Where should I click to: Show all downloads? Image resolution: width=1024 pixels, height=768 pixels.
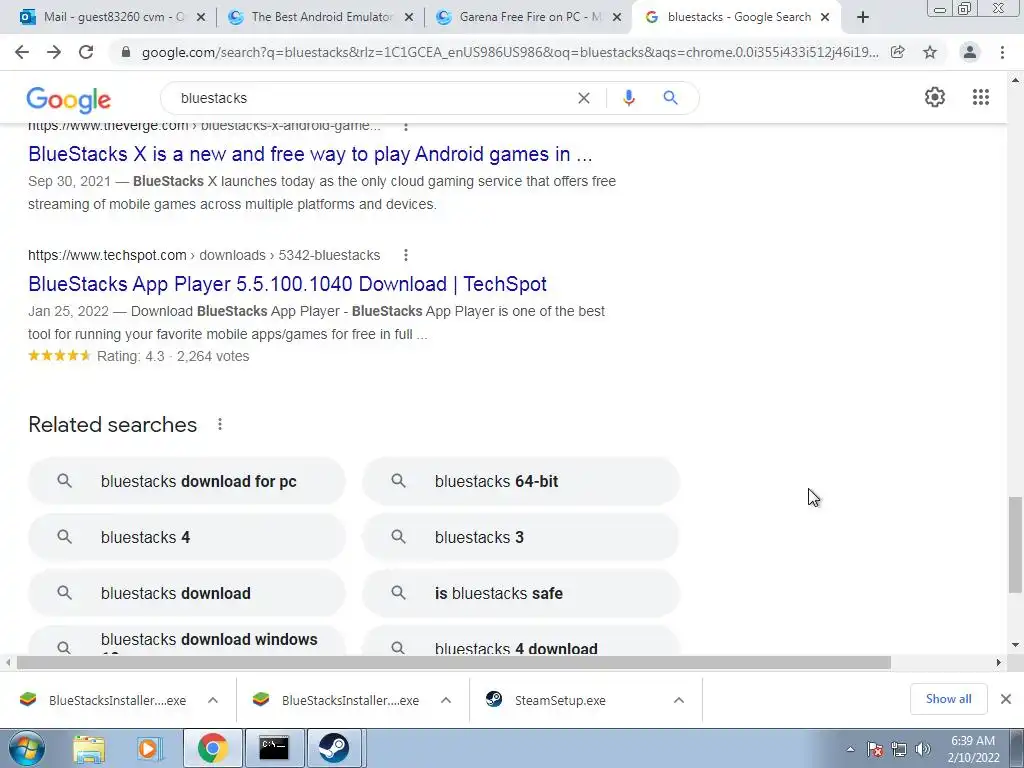[948, 699]
